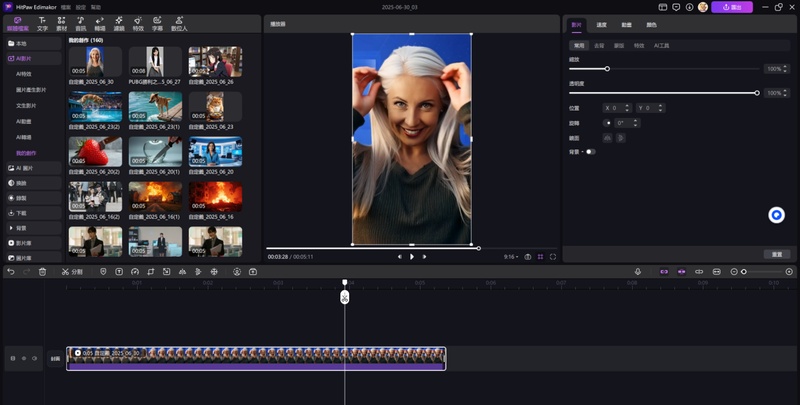
Task: Click the purple export button
Action: [732, 7]
